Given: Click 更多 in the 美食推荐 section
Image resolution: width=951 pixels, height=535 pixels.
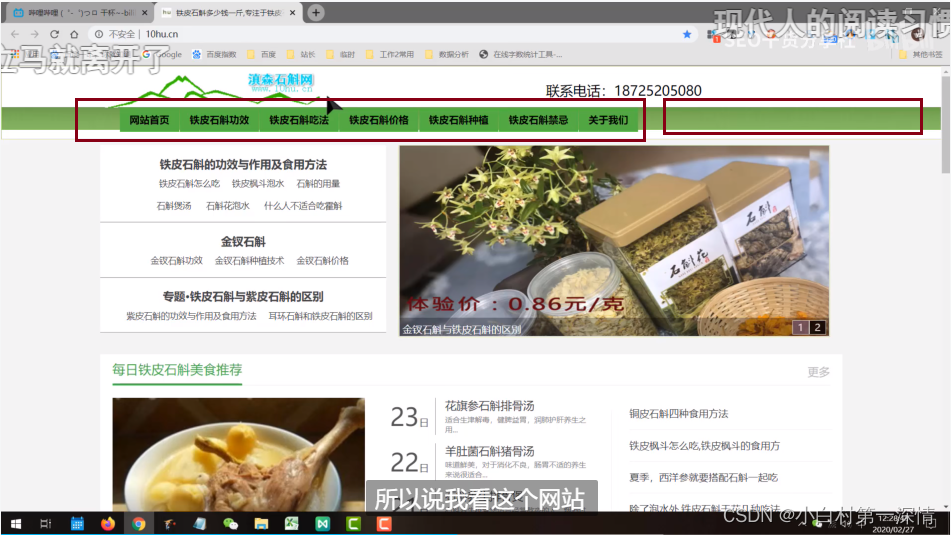Looking at the screenshot, I should [818, 372].
